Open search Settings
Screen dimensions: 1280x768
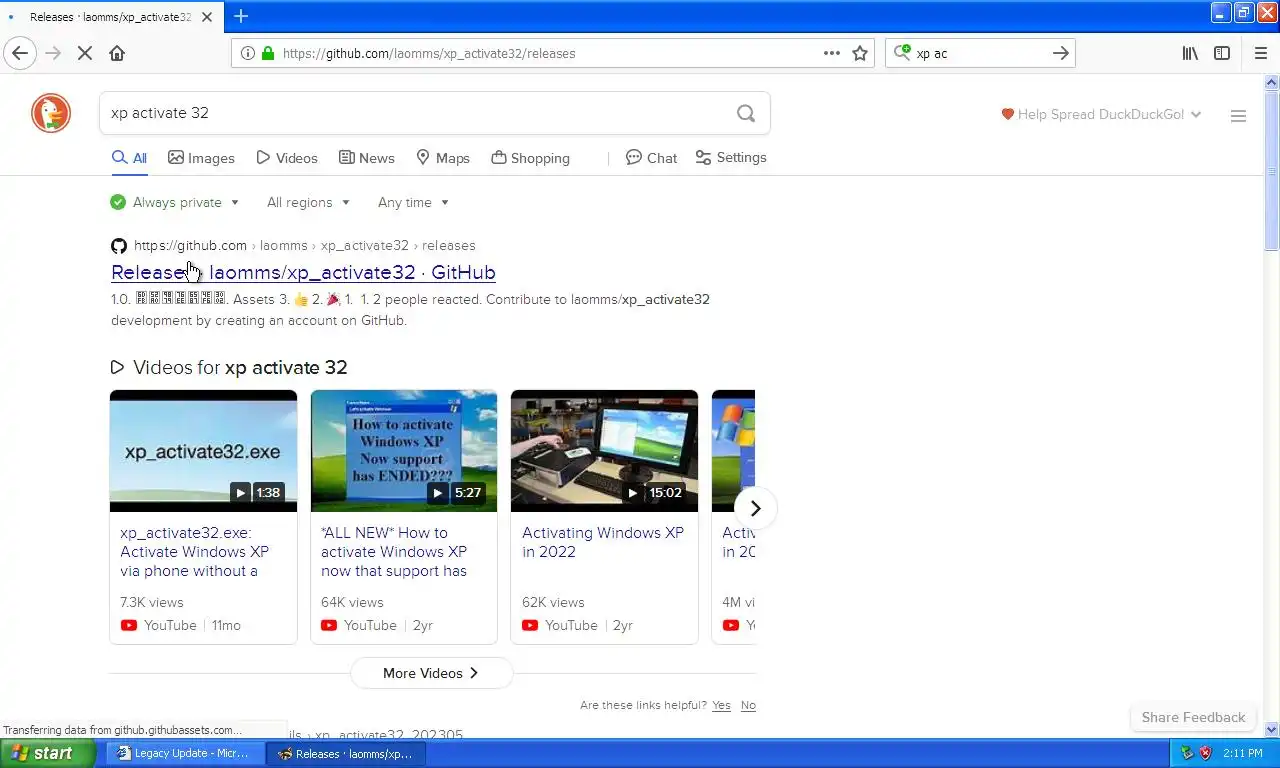731,158
